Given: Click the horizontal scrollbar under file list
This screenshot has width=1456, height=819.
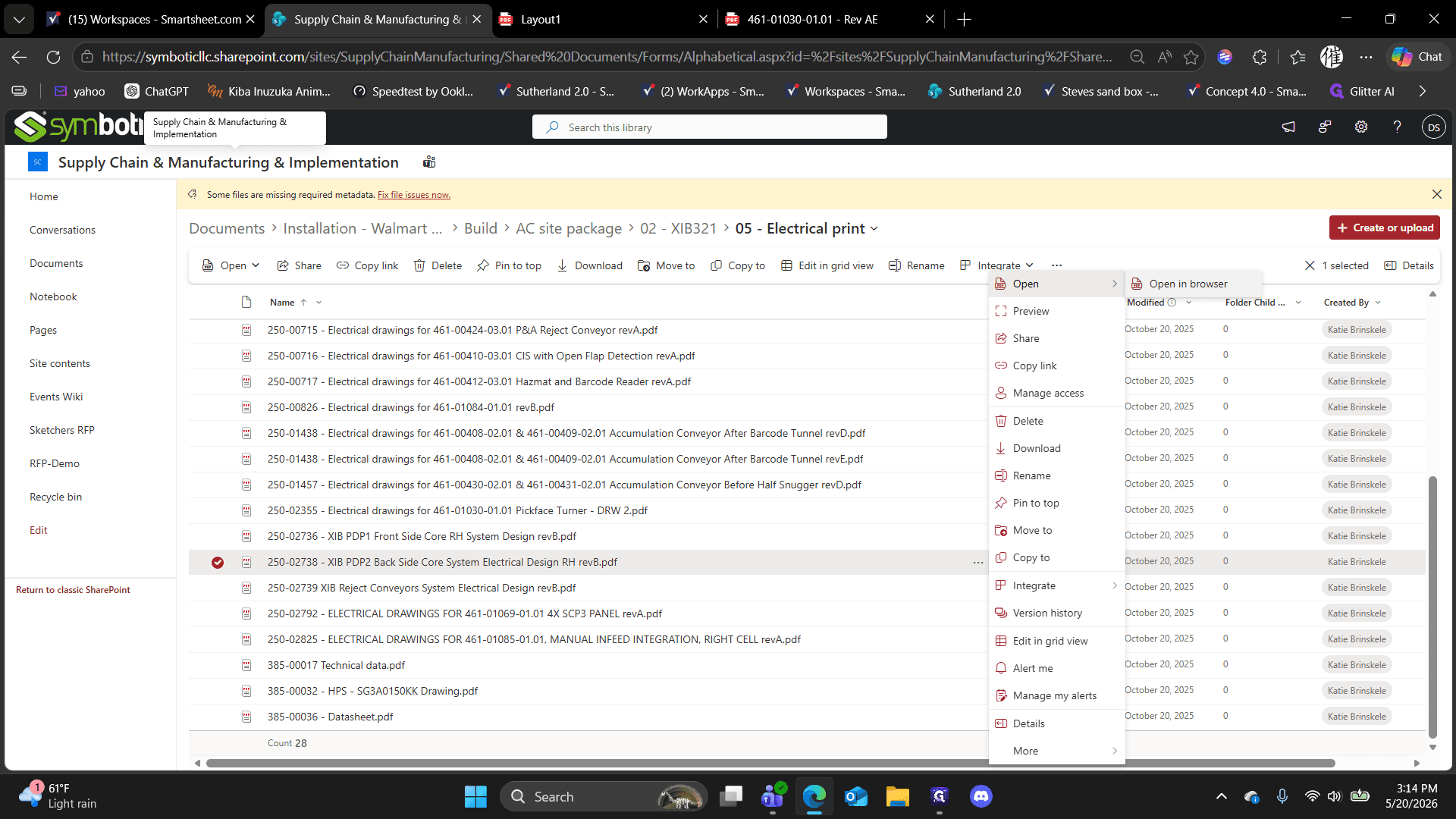Looking at the screenshot, I should pos(770,763).
